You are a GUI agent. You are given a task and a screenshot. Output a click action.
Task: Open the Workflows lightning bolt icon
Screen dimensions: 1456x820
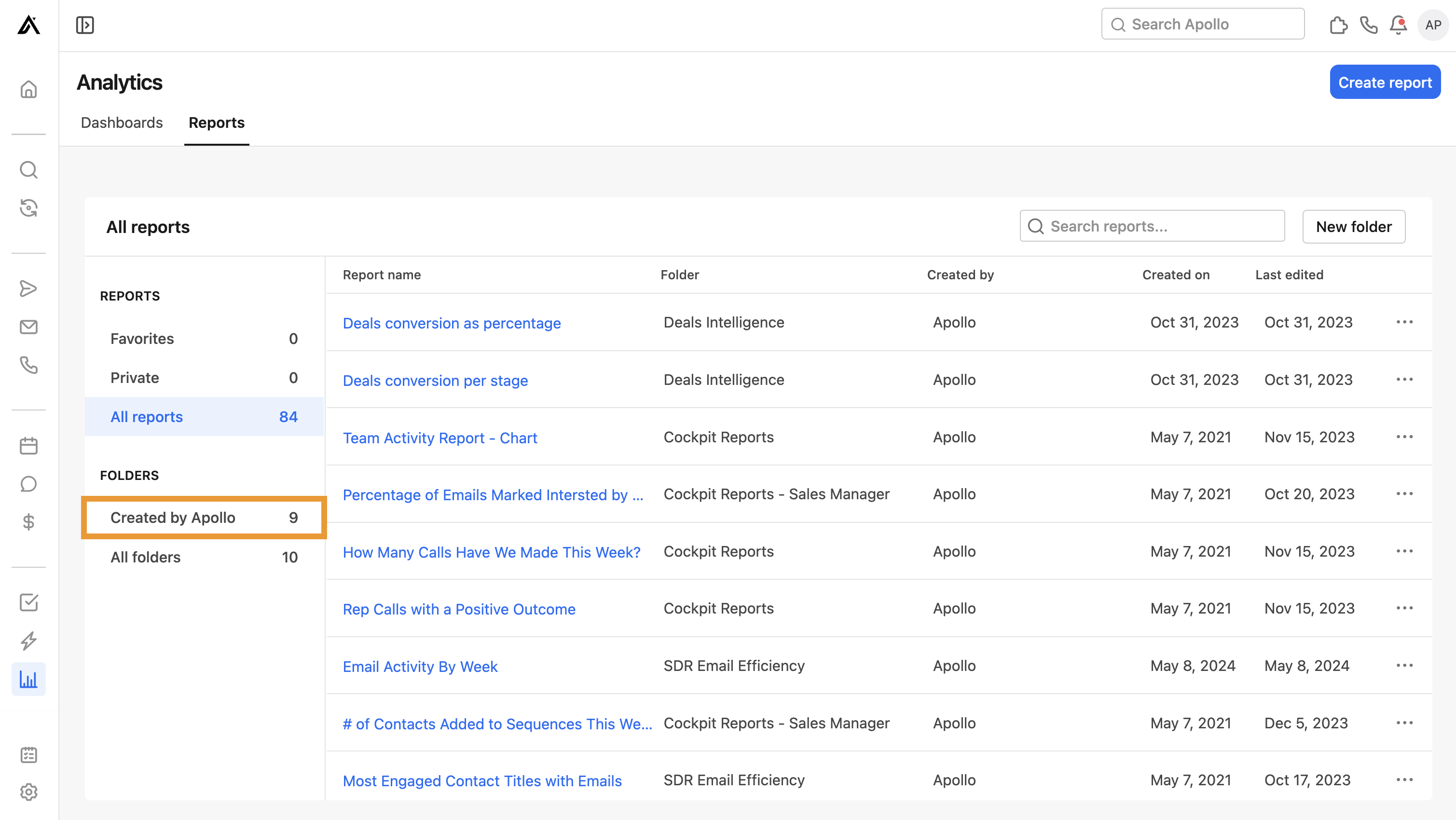tap(28, 641)
